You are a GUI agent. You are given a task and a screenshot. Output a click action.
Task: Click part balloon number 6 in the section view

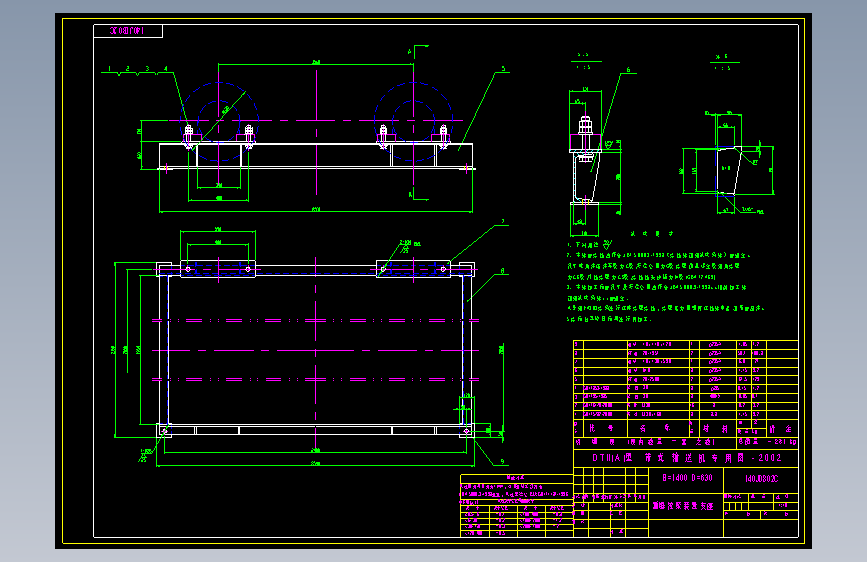point(628,70)
